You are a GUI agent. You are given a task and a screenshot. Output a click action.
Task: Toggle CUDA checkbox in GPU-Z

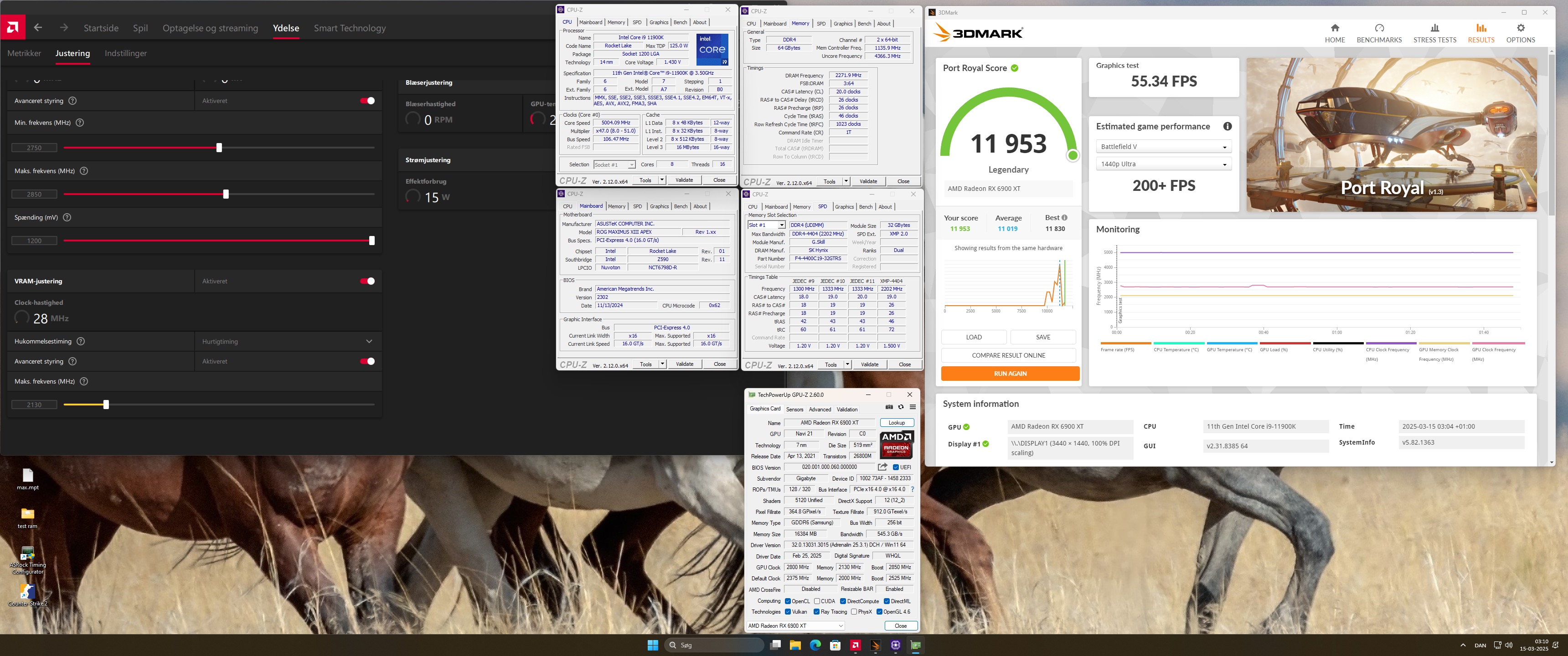(x=817, y=601)
